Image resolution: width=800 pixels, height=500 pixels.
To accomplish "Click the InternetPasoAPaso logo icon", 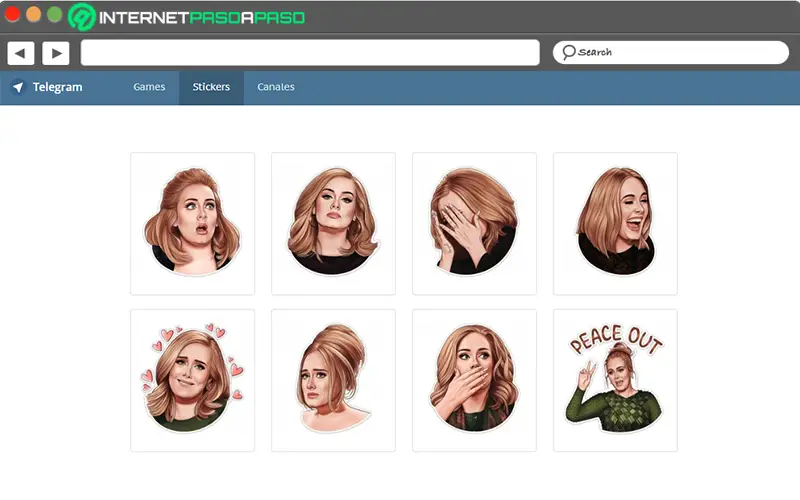I will [x=82, y=17].
